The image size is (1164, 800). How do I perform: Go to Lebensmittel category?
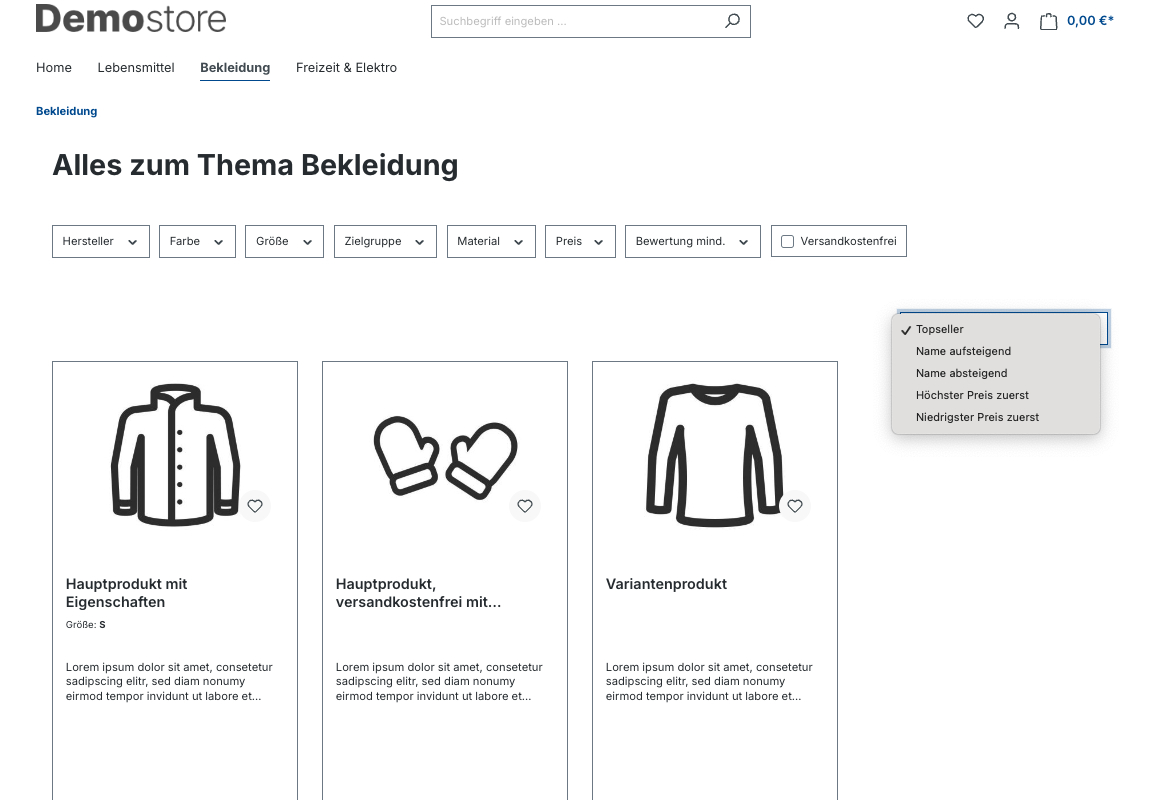(136, 68)
